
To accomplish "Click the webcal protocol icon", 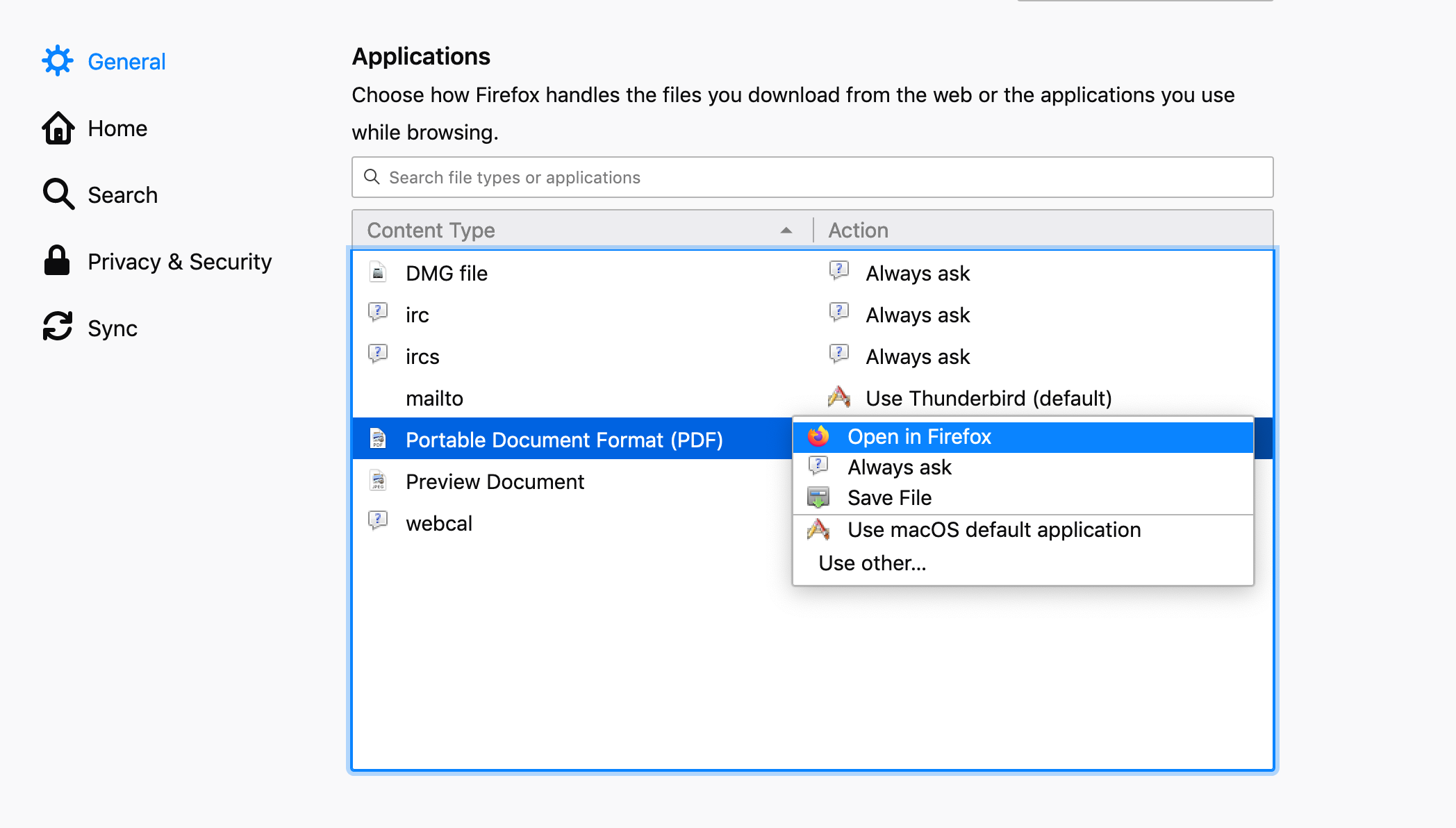I will (x=378, y=521).
